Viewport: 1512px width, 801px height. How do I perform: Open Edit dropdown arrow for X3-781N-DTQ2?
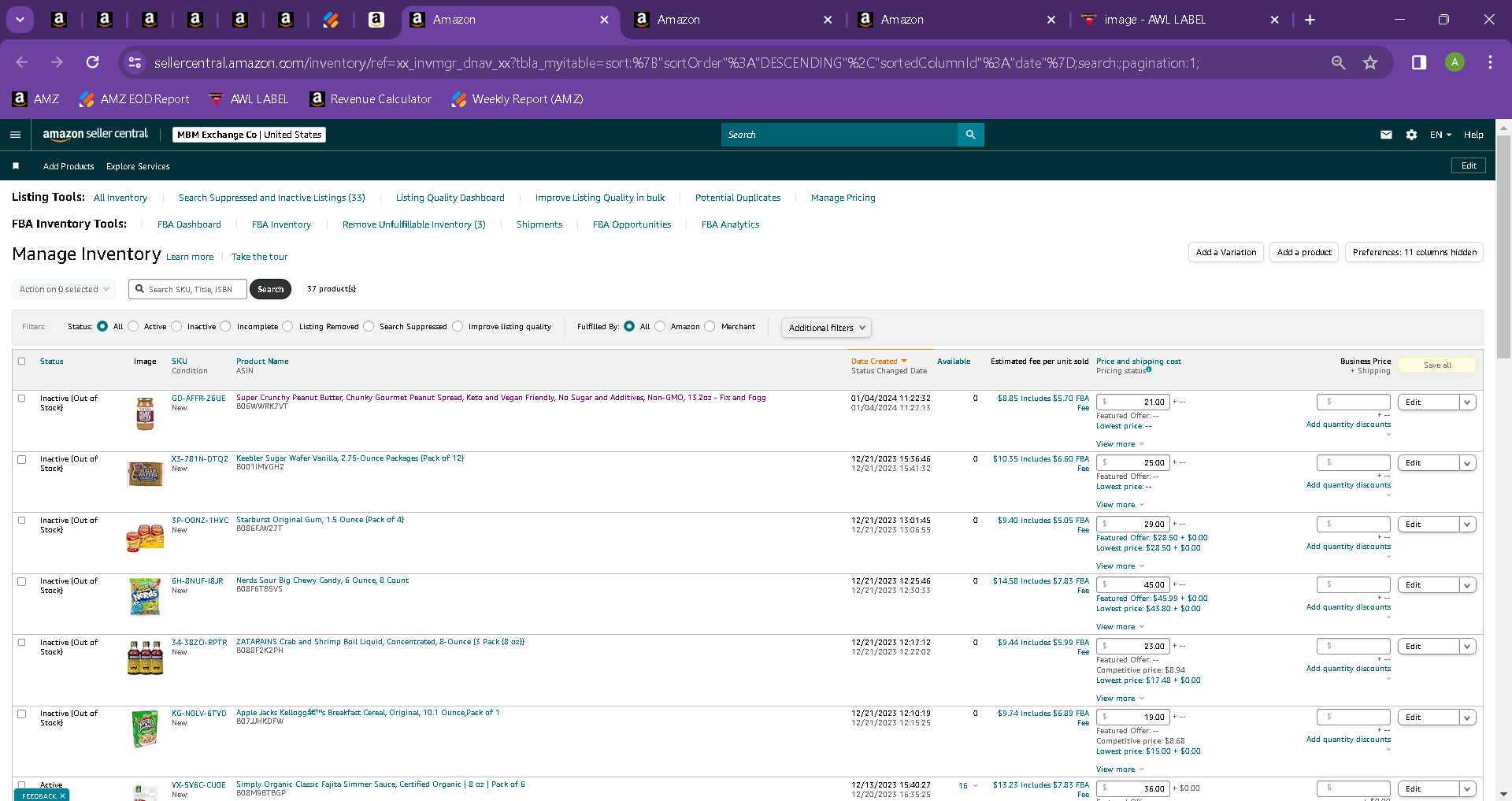(x=1467, y=463)
